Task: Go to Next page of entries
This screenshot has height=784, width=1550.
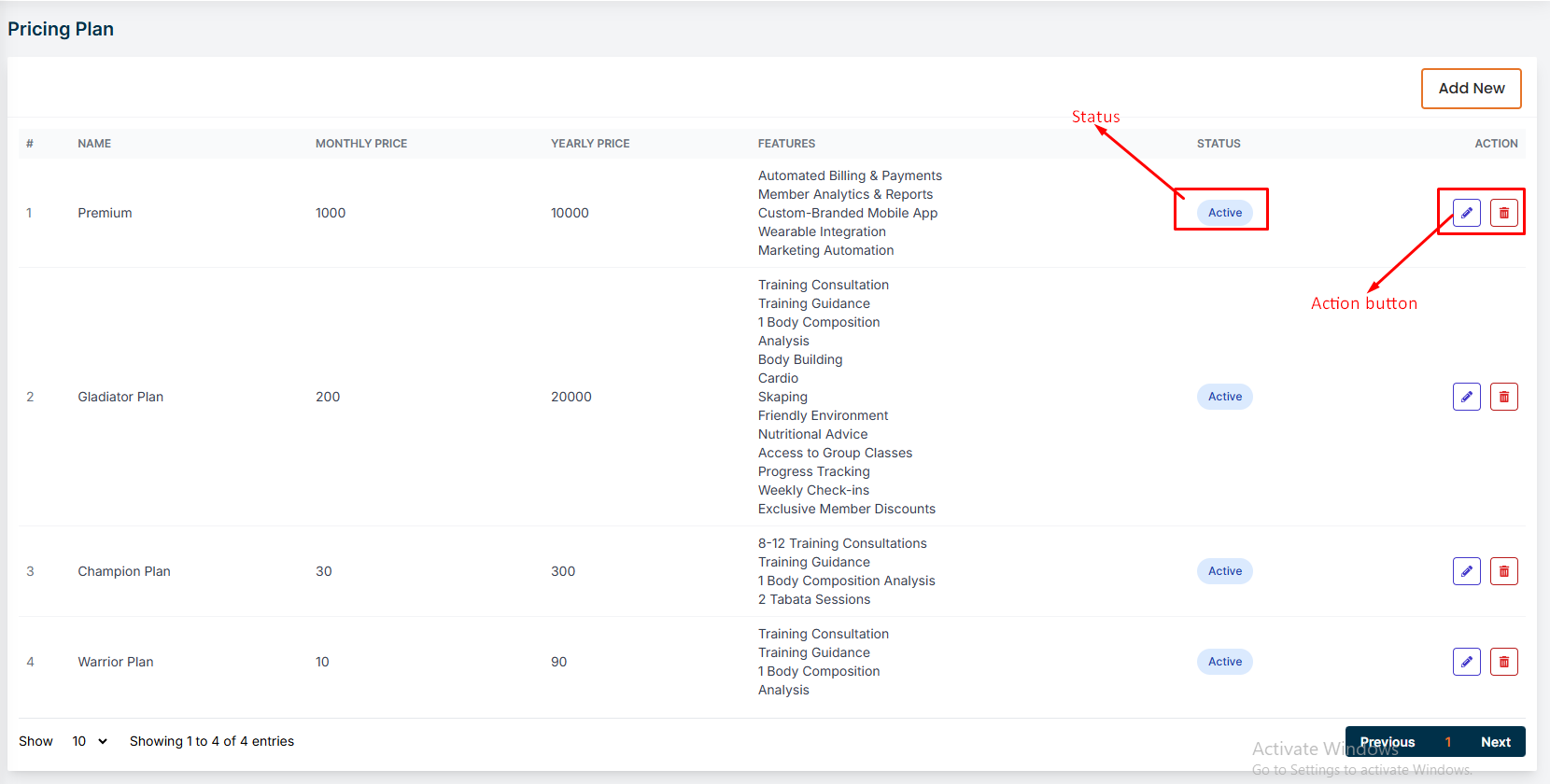Action: pyautogui.click(x=1495, y=742)
